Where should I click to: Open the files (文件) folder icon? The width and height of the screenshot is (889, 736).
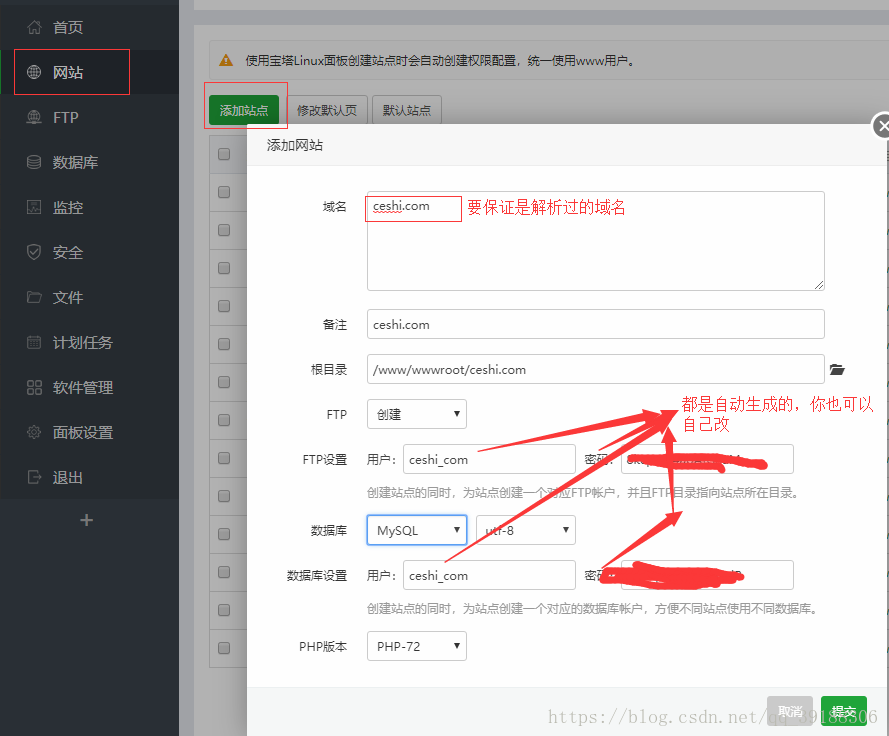click(x=35, y=297)
